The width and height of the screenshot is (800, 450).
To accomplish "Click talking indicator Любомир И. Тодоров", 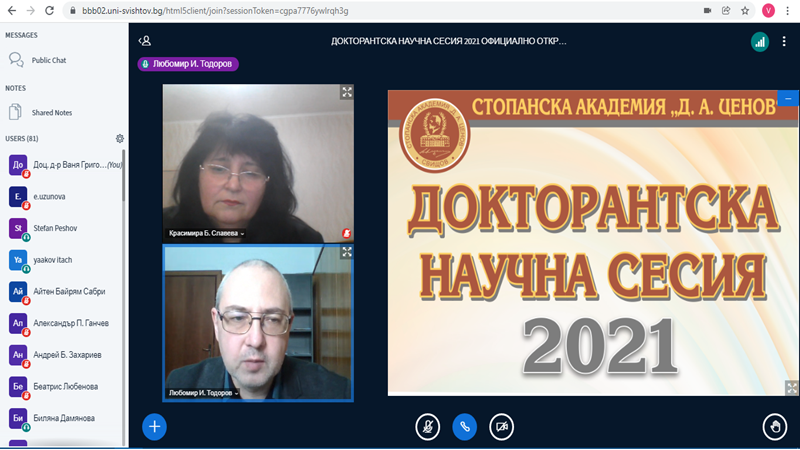I will 188,64.
